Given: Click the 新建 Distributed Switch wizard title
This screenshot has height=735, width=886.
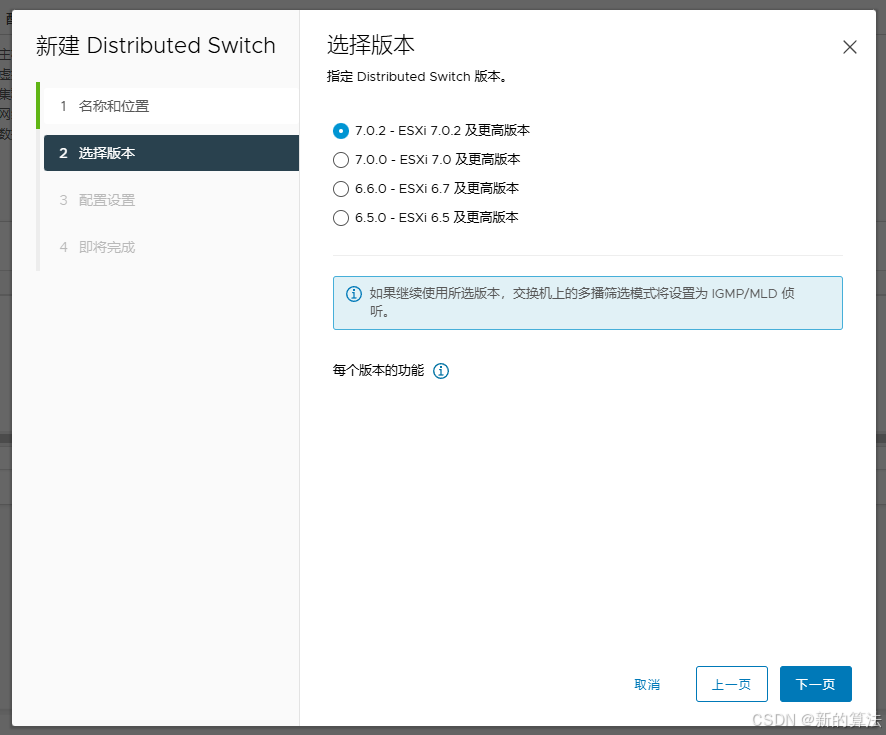Looking at the screenshot, I should pyautogui.click(x=155, y=45).
